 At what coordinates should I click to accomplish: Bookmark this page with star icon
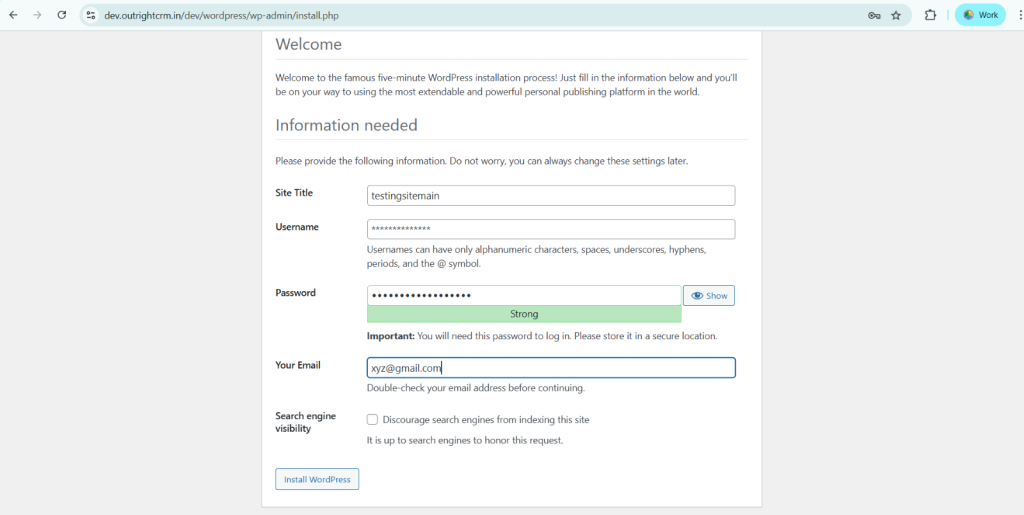[x=896, y=15]
